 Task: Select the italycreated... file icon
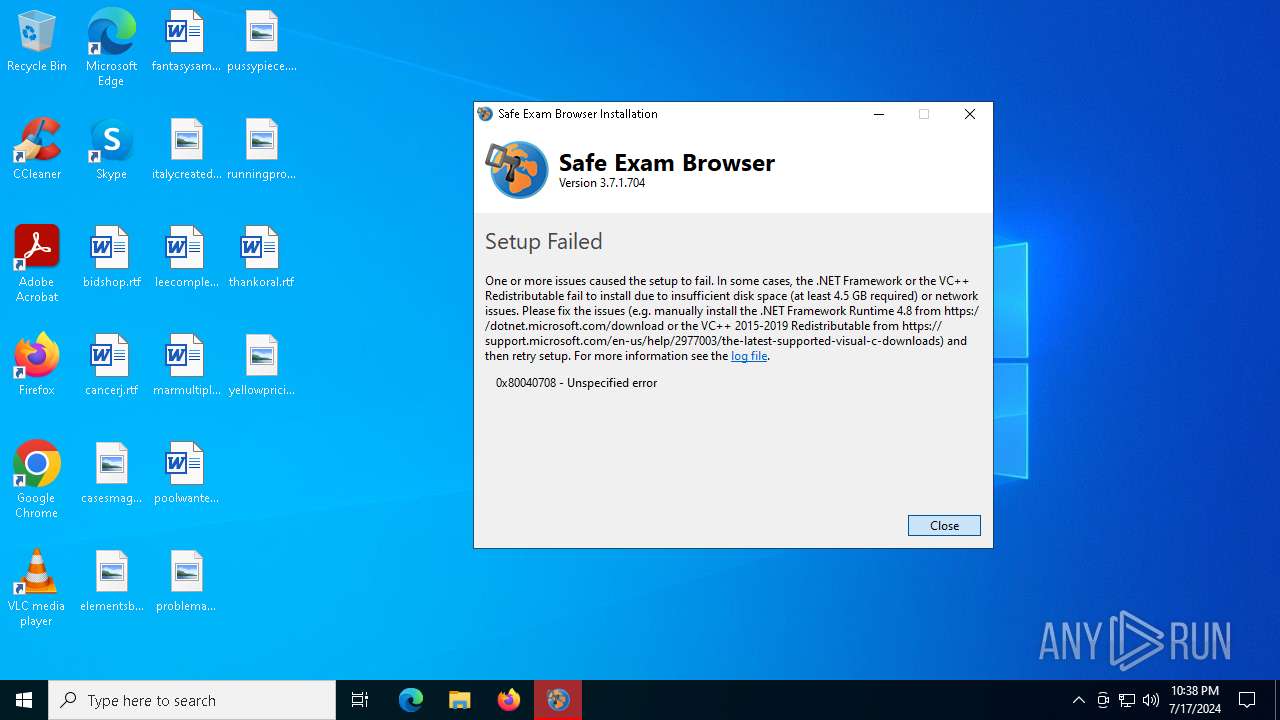click(x=186, y=149)
